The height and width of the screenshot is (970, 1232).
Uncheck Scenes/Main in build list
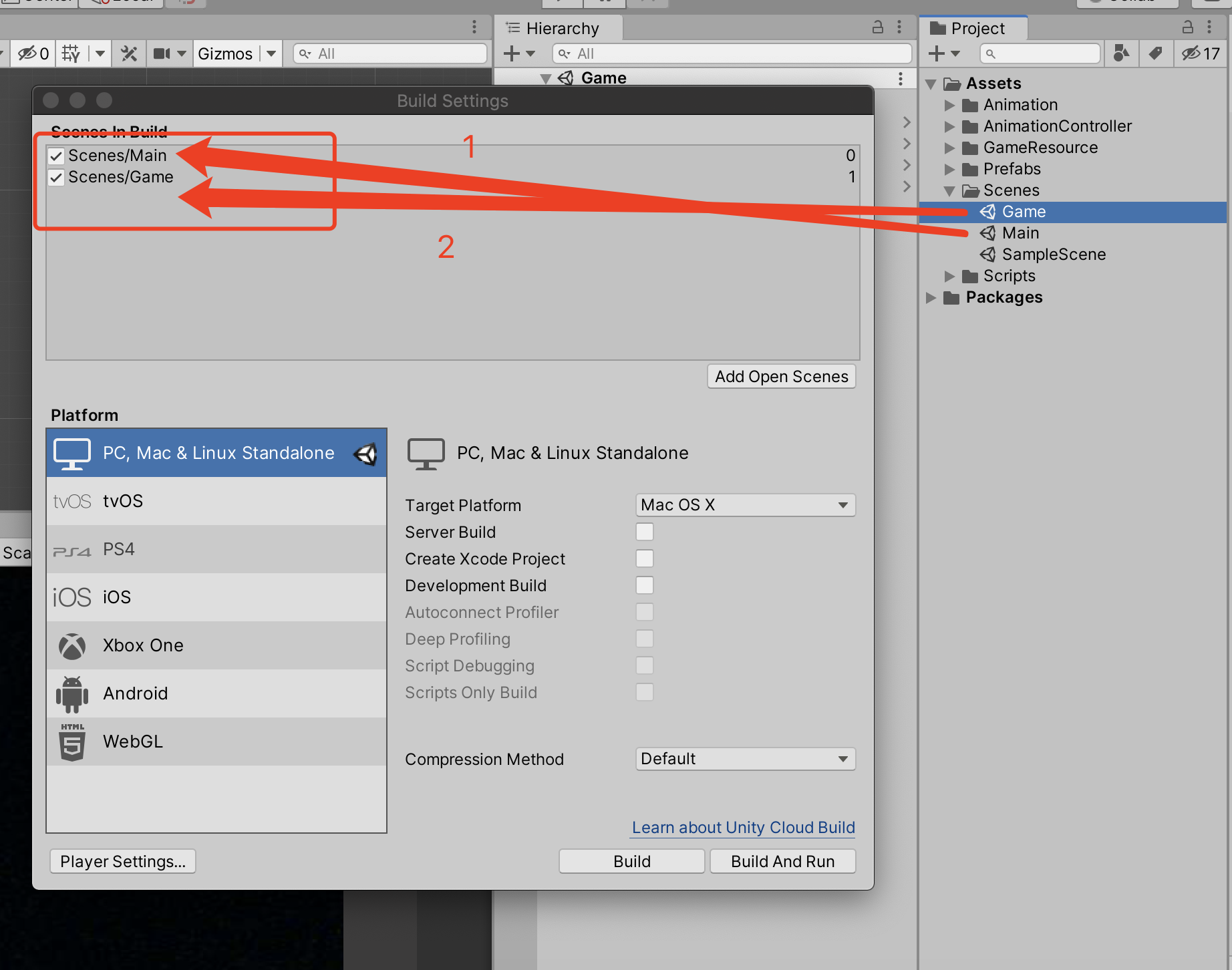(56, 156)
